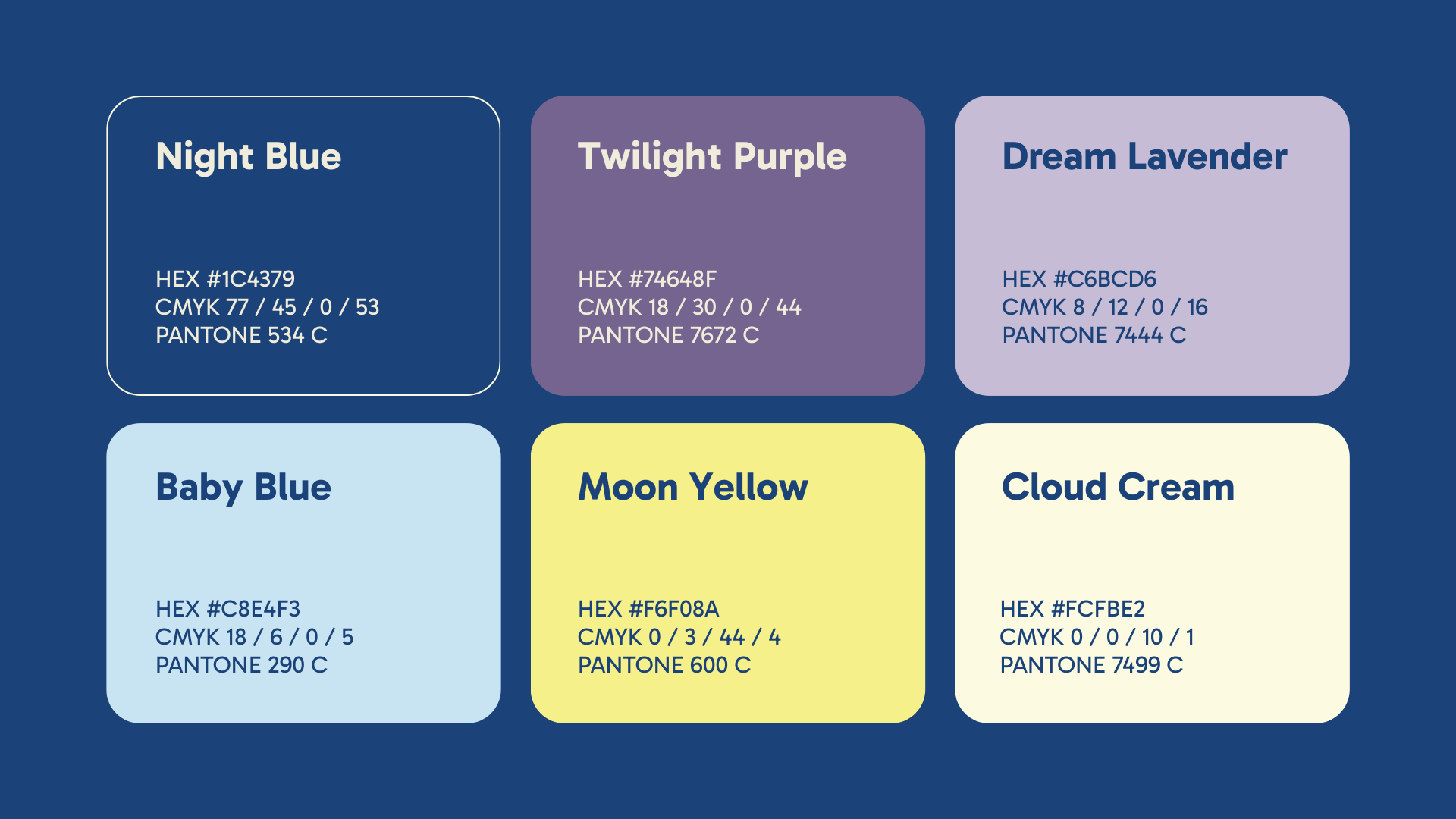Click the Dream Lavender heading

(x=1144, y=156)
